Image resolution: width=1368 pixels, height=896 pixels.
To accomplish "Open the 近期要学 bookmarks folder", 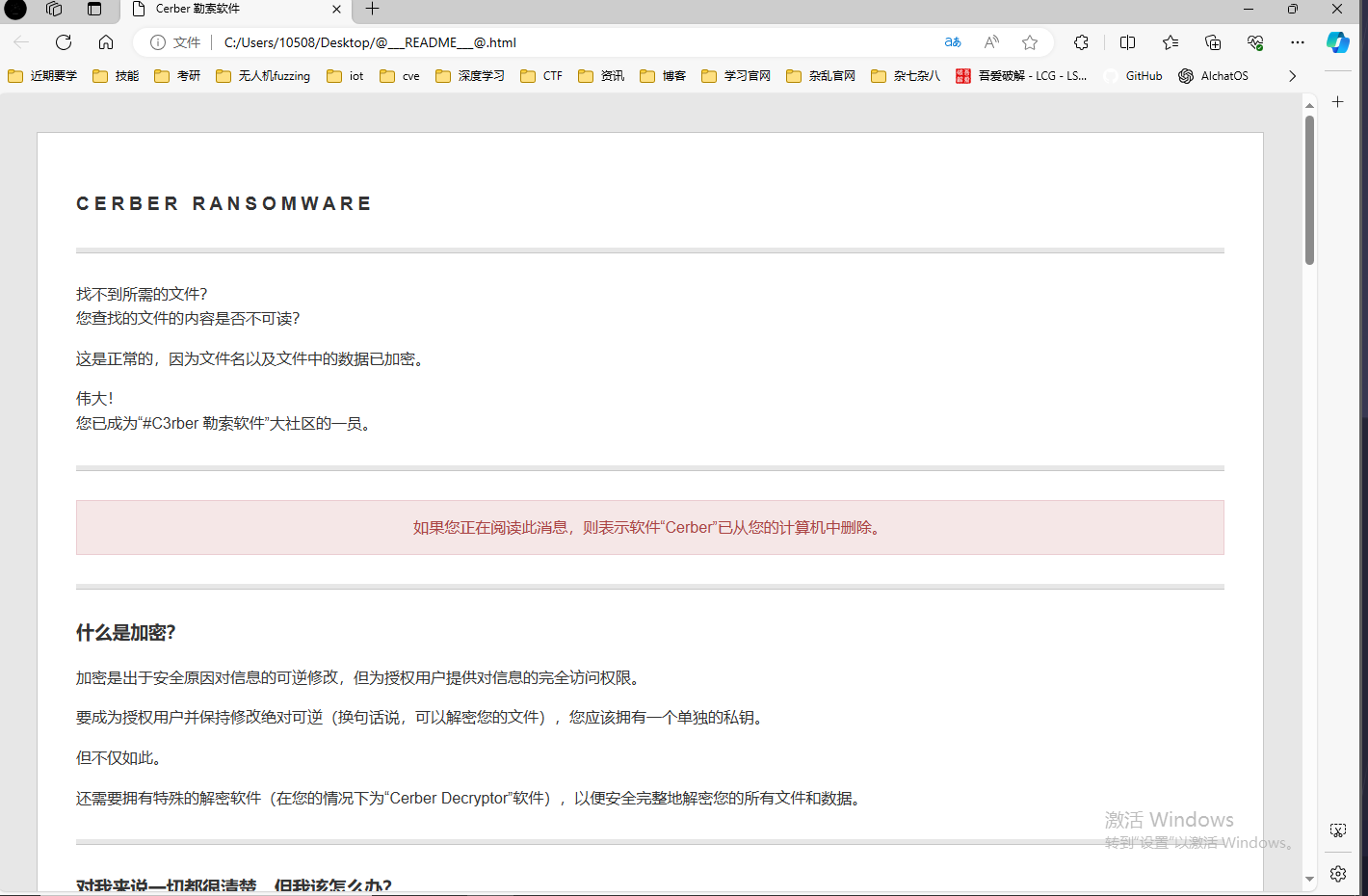I will [x=42, y=76].
